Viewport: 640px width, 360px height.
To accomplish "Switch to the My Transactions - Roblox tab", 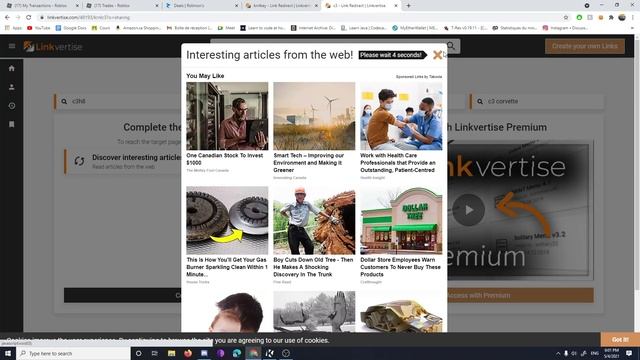I will (42, 6).
